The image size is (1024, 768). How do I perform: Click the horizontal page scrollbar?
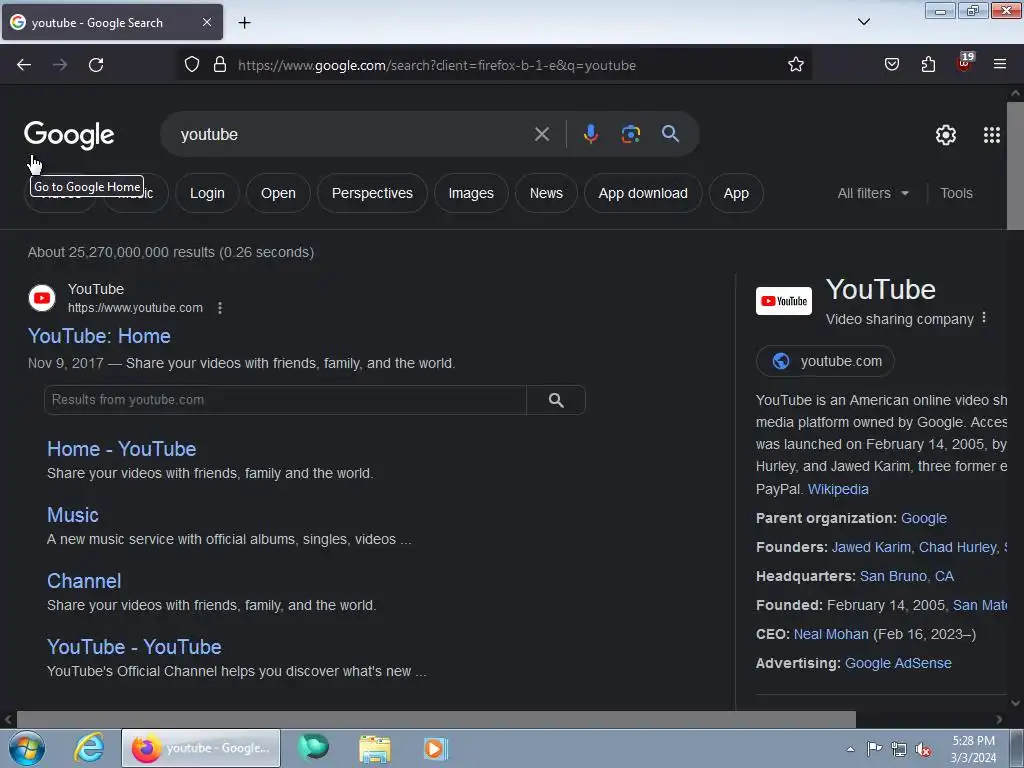[x=436, y=720]
